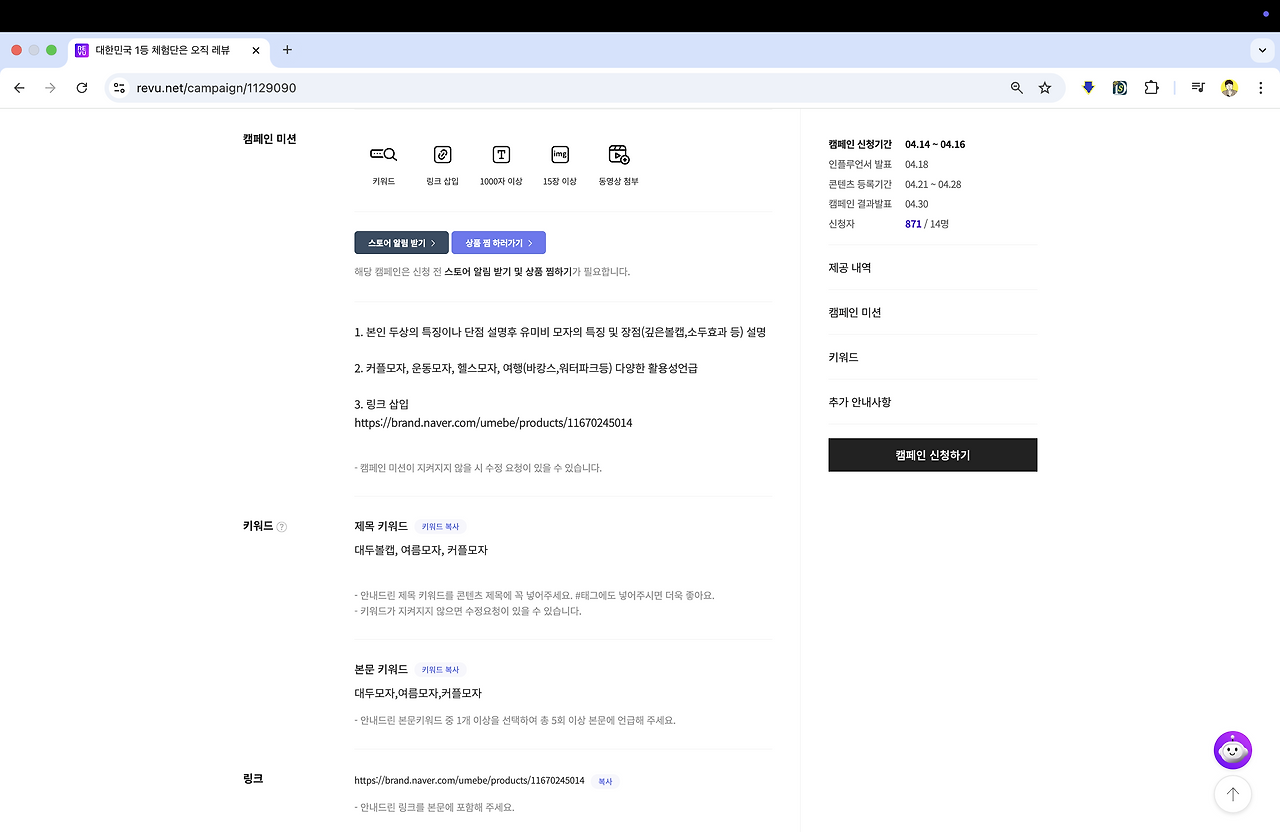
Task: Click the 15장 이상 image mission icon
Action: pyautogui.click(x=559, y=155)
